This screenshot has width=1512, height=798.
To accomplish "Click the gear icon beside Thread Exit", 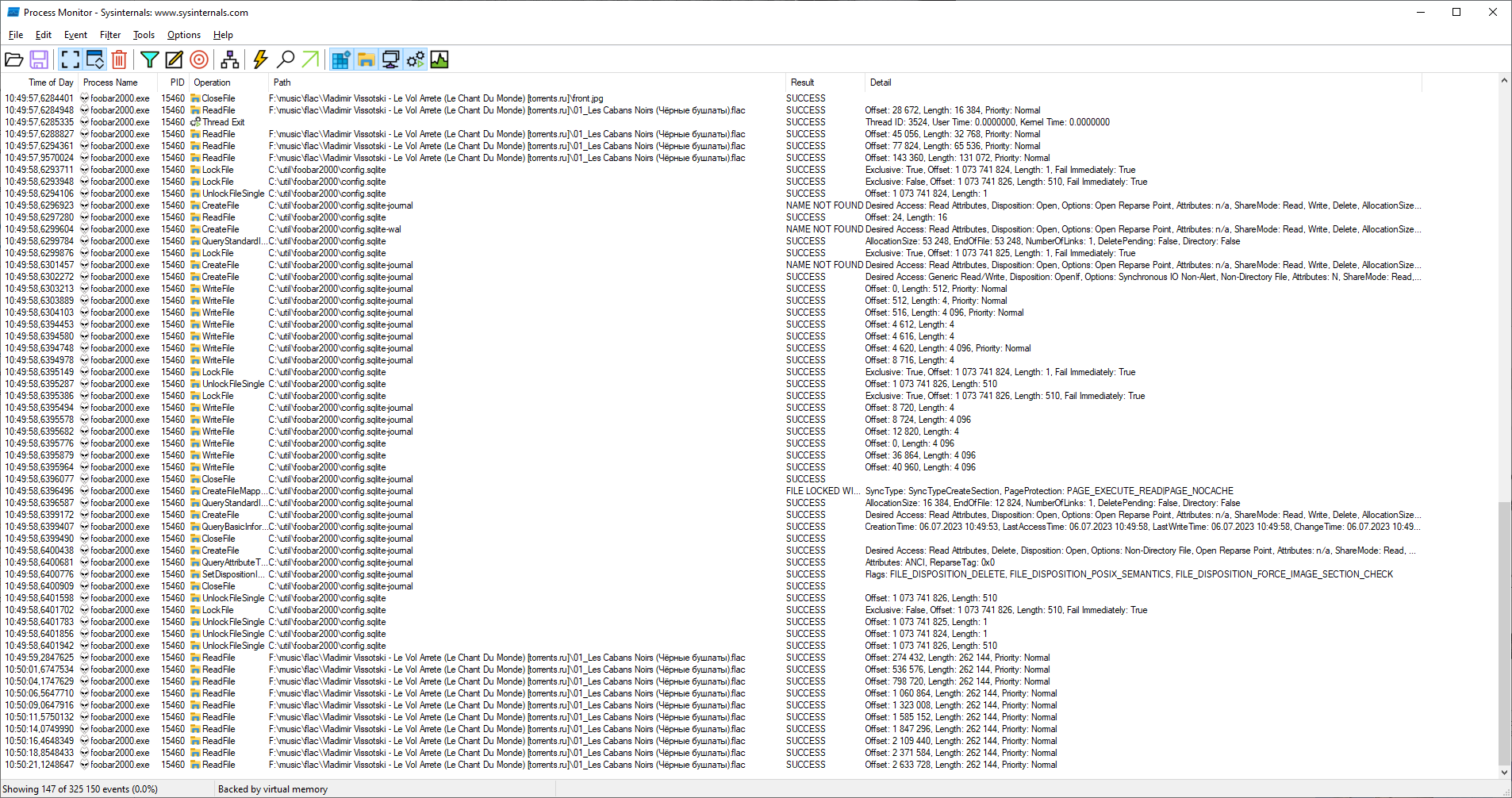I will coord(195,122).
